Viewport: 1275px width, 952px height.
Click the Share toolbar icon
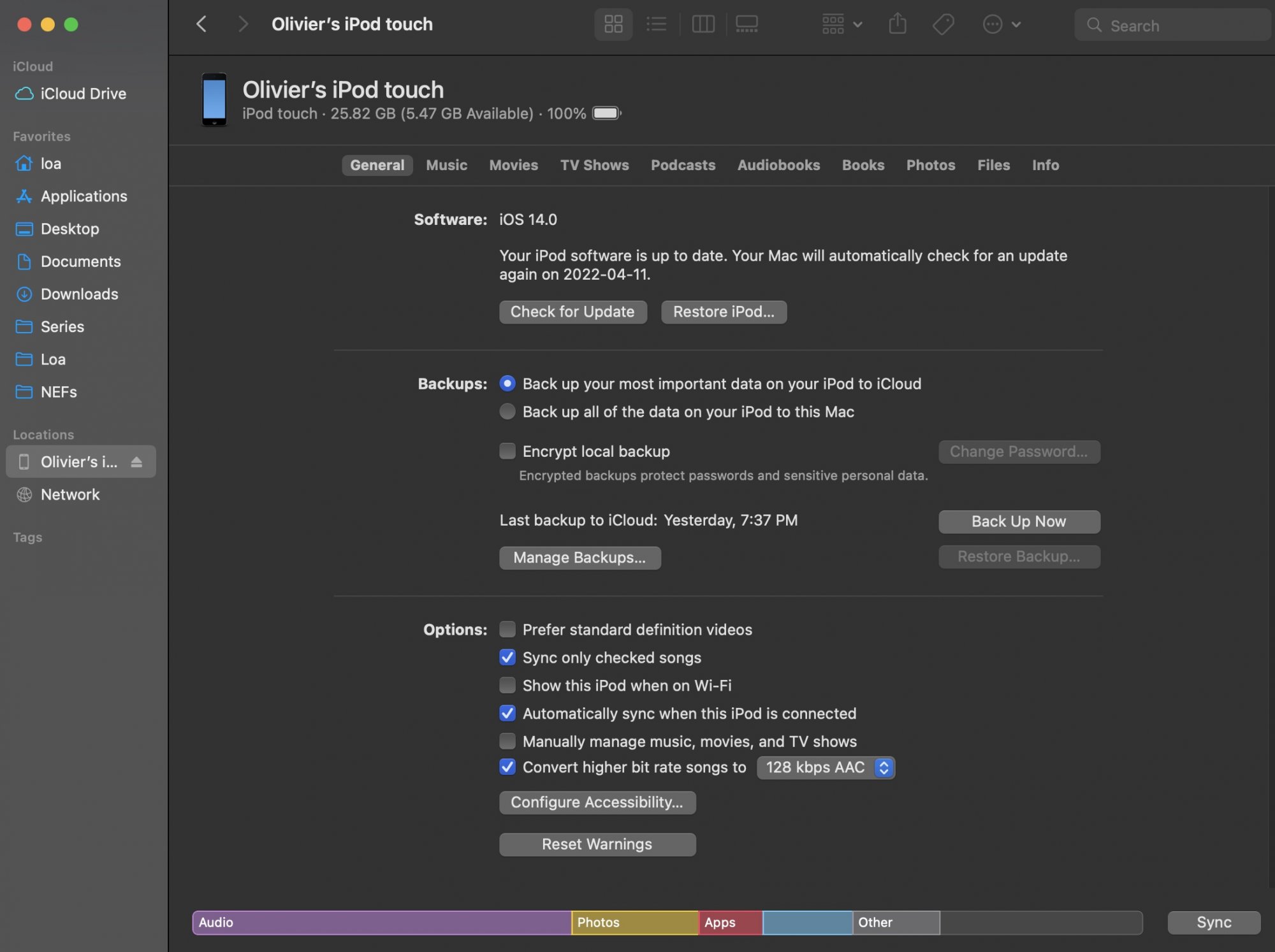coord(898,25)
